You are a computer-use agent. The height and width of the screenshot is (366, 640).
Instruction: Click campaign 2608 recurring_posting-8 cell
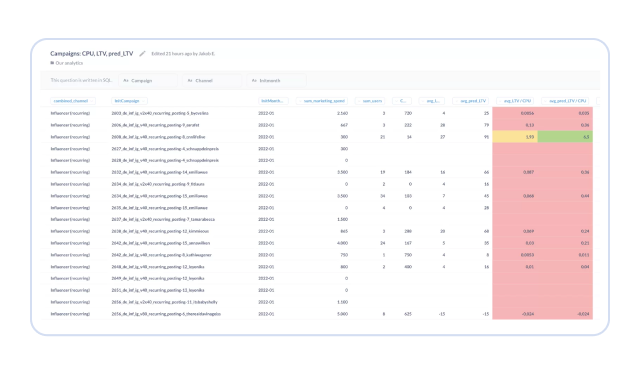[x=158, y=137]
